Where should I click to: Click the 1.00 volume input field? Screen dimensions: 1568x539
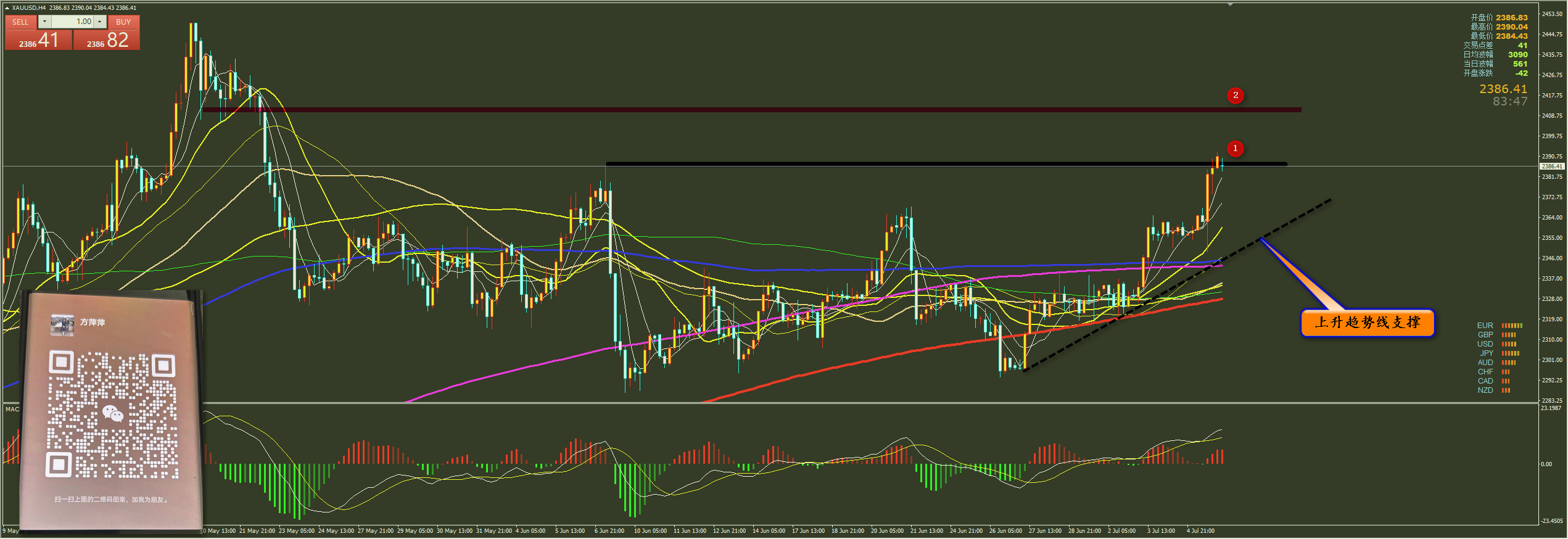72,22
